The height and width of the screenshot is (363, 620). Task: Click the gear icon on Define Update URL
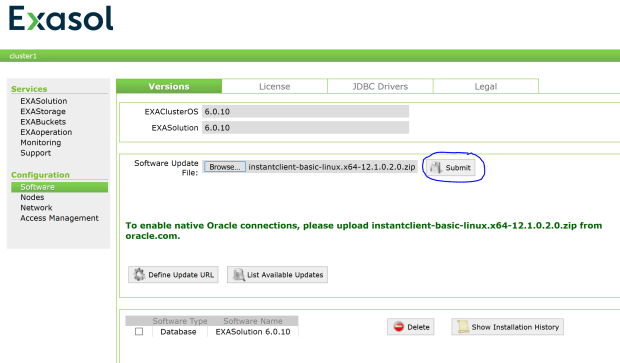coord(139,274)
